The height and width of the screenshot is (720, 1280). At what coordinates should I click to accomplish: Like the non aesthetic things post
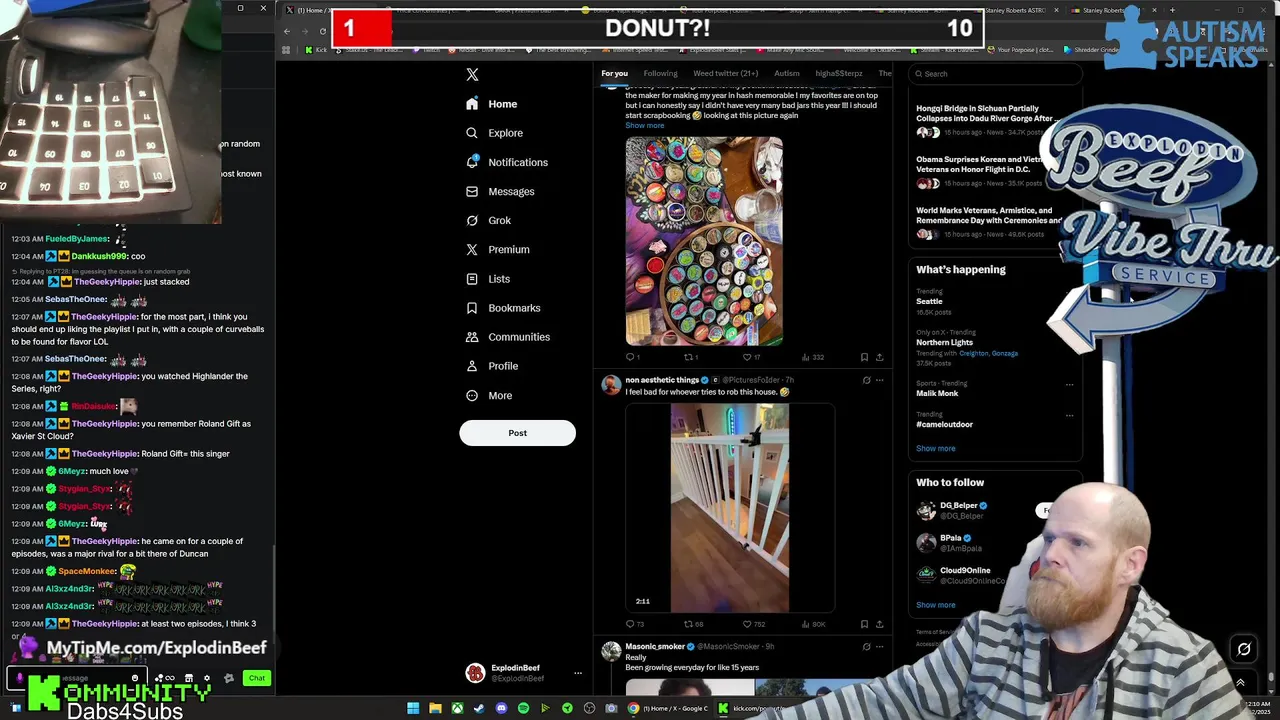coord(753,624)
